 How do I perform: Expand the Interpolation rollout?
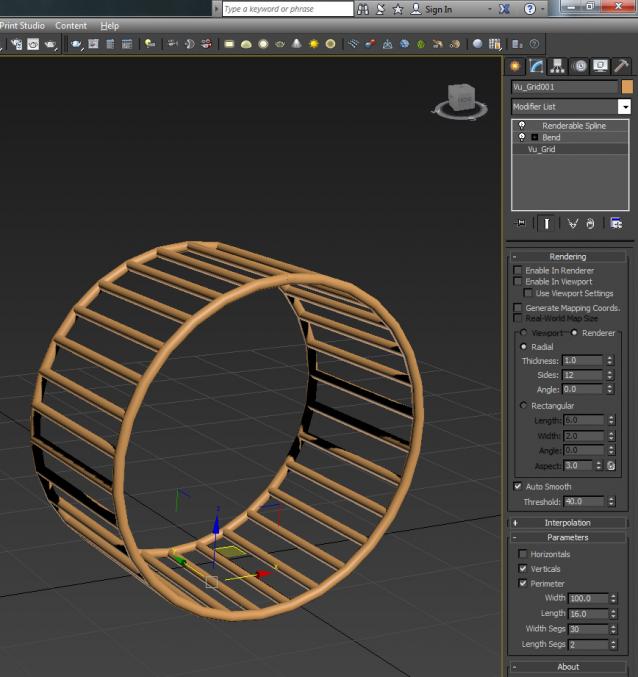[x=567, y=523]
